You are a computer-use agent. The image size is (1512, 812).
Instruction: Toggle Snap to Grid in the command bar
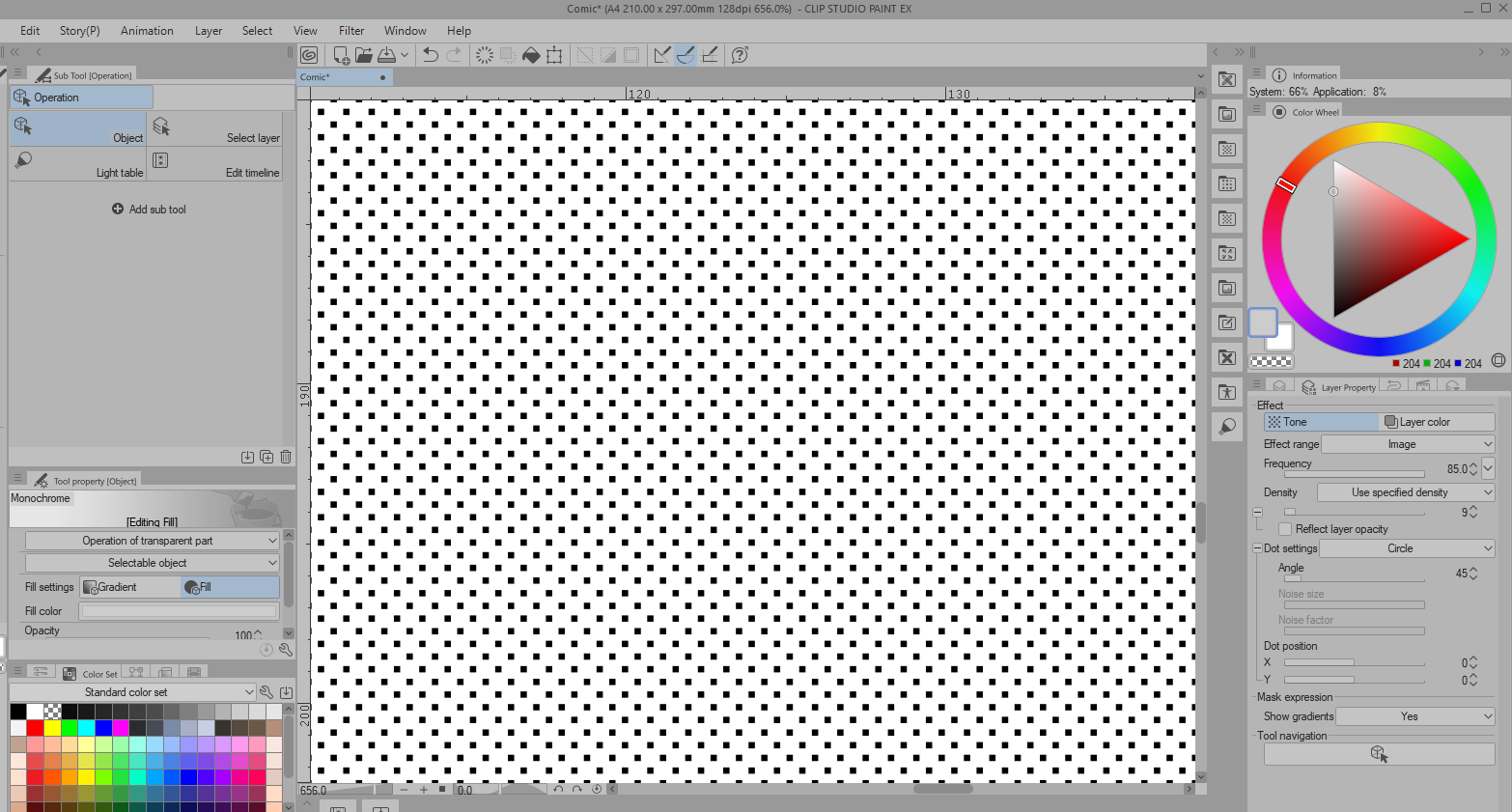pyautogui.click(x=710, y=55)
